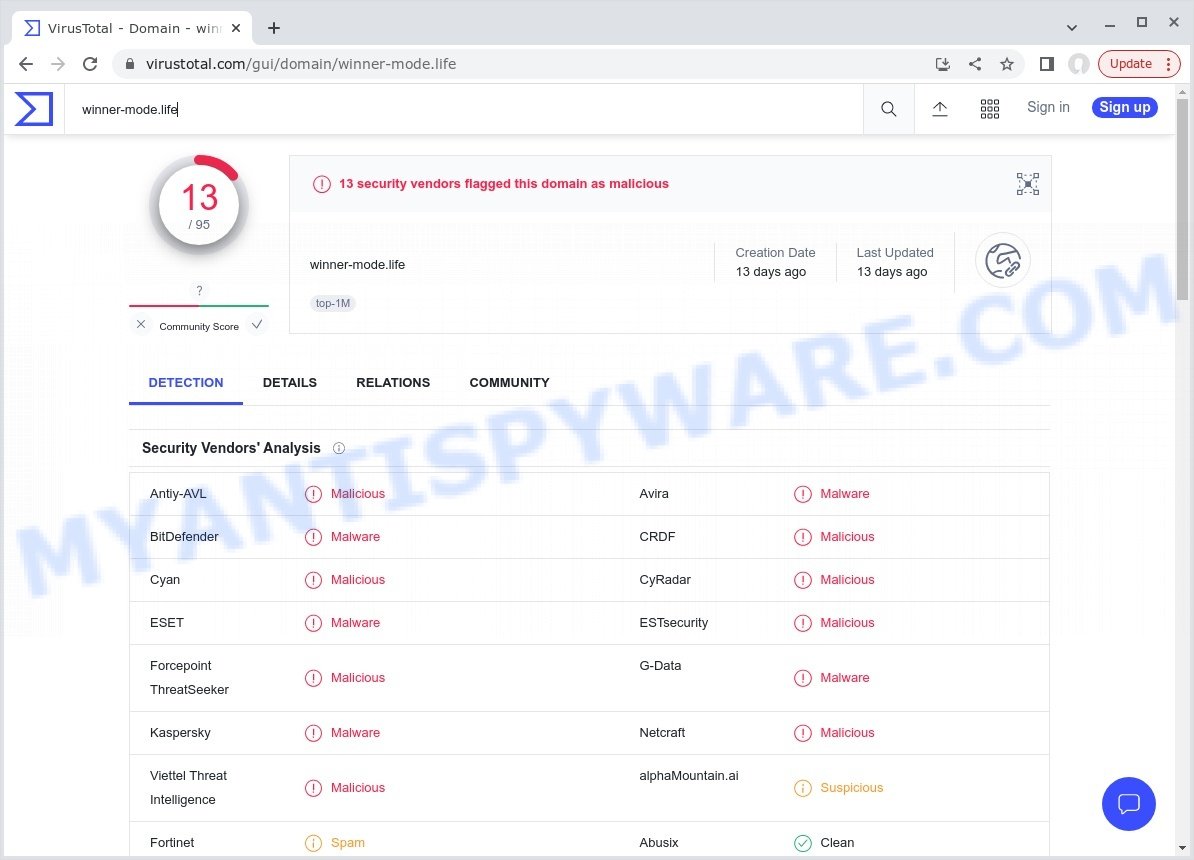Click the 13 / 95 detection score gauge

(x=199, y=205)
